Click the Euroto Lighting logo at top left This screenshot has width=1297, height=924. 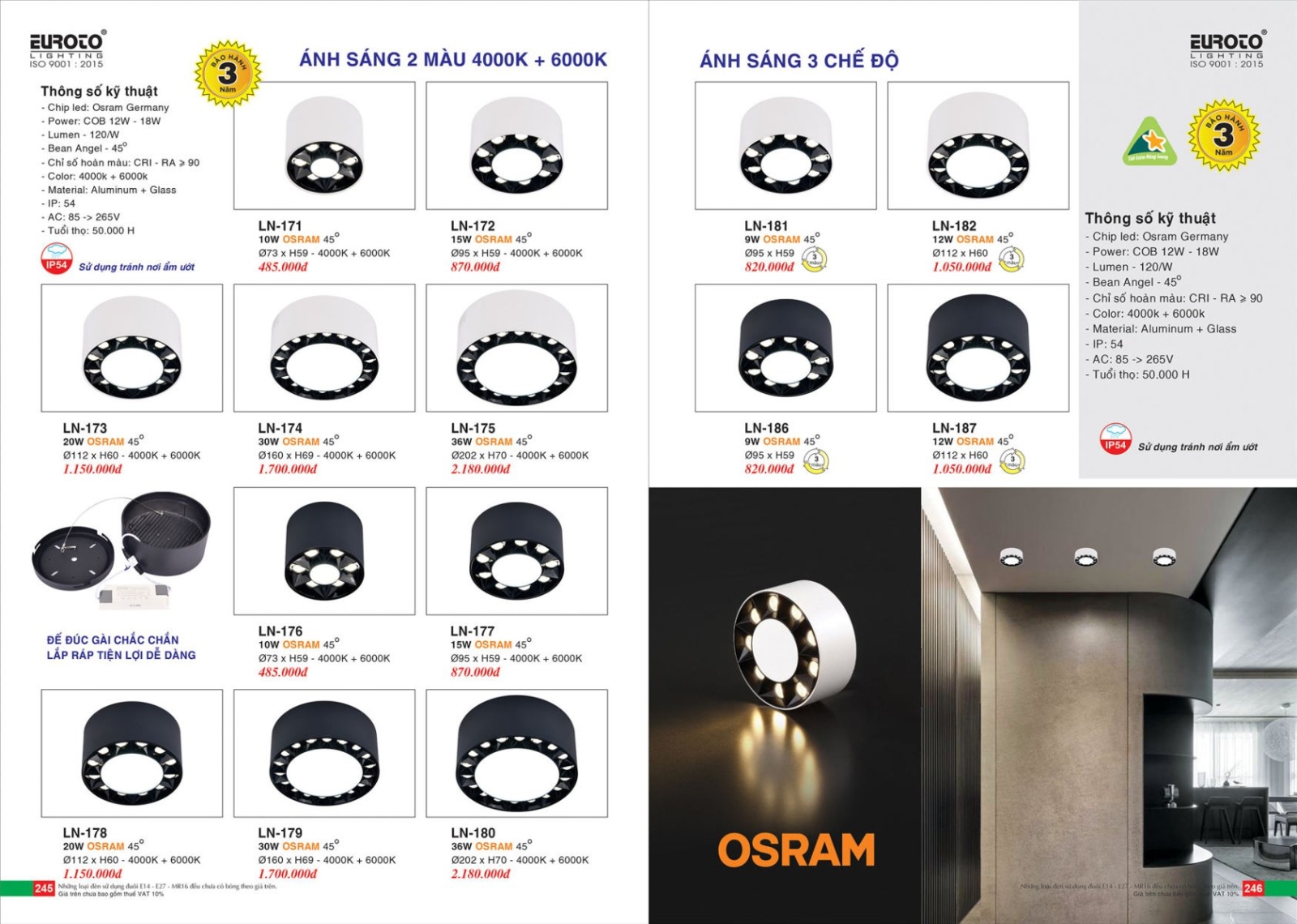pos(67,49)
